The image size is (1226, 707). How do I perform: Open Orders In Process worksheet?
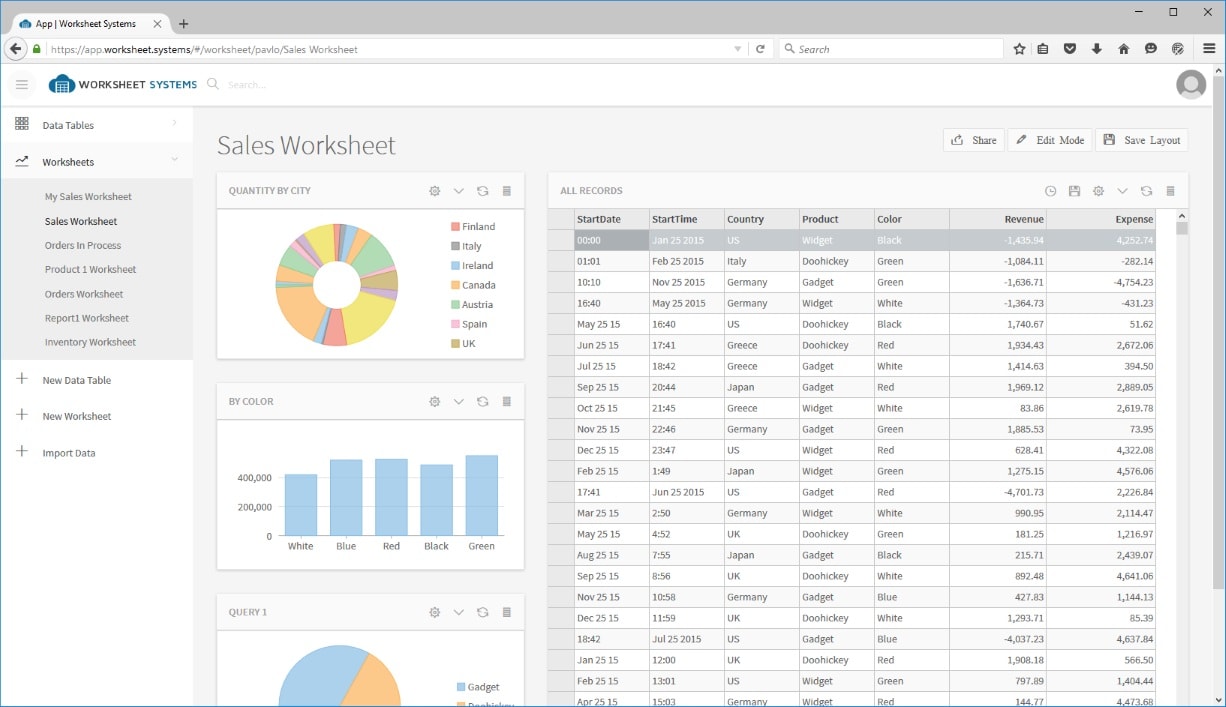(83, 246)
